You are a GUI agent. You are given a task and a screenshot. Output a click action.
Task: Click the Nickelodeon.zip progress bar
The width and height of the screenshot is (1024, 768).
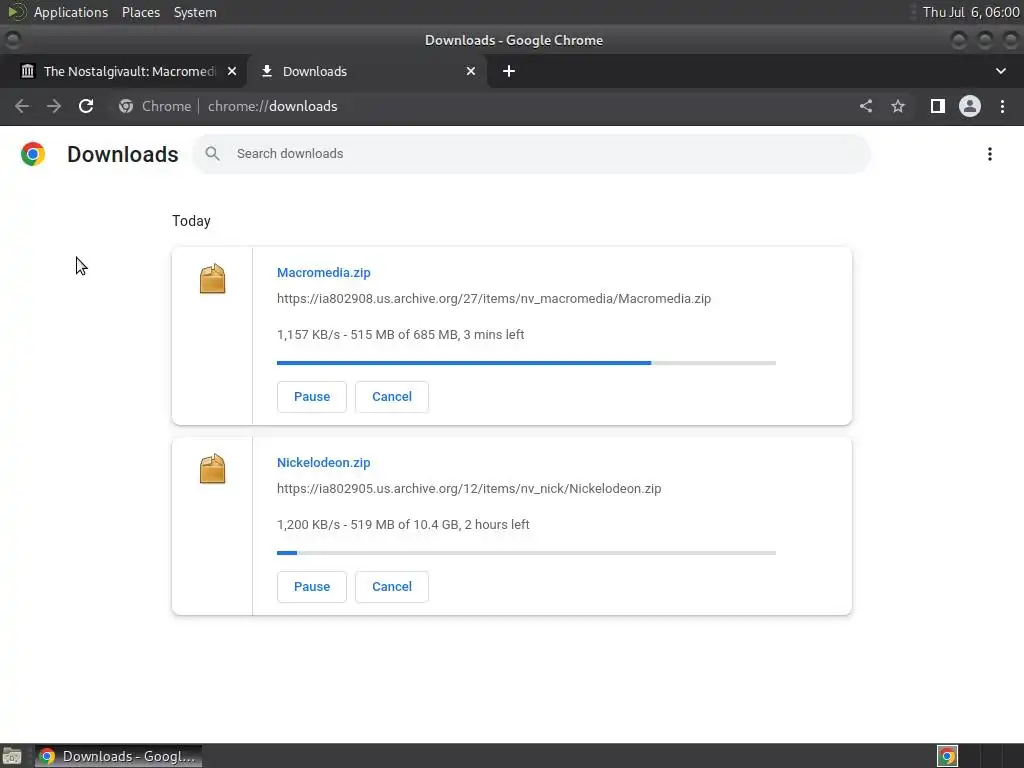click(526, 552)
